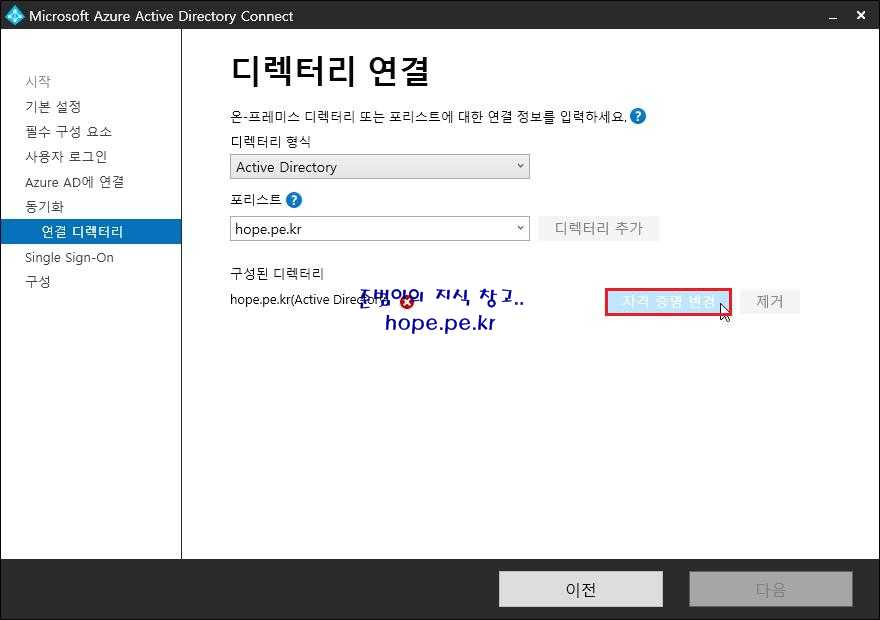
Task: Select 기본 설정 in the sidebar
Action: point(53,107)
